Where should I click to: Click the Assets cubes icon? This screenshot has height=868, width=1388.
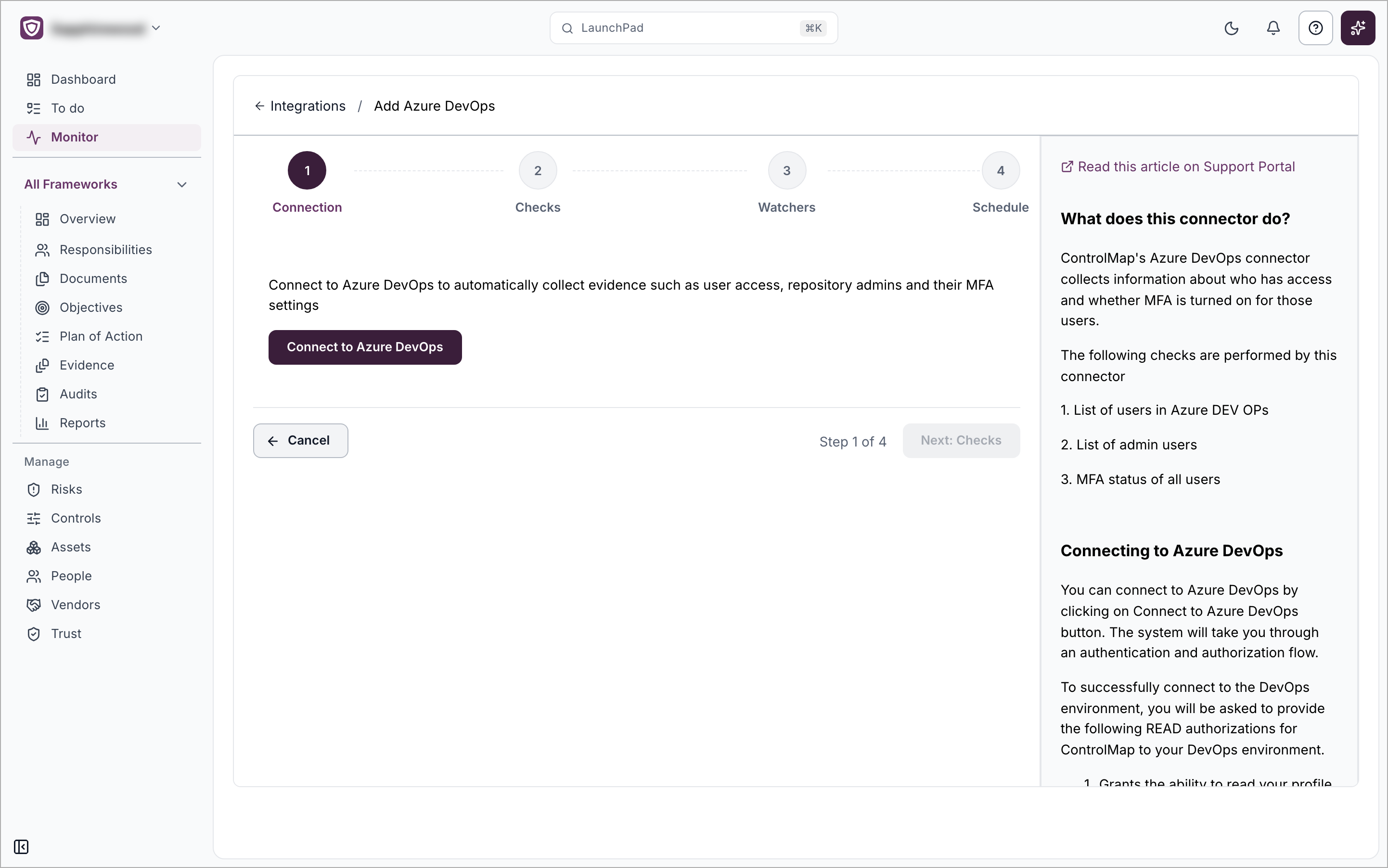34,548
